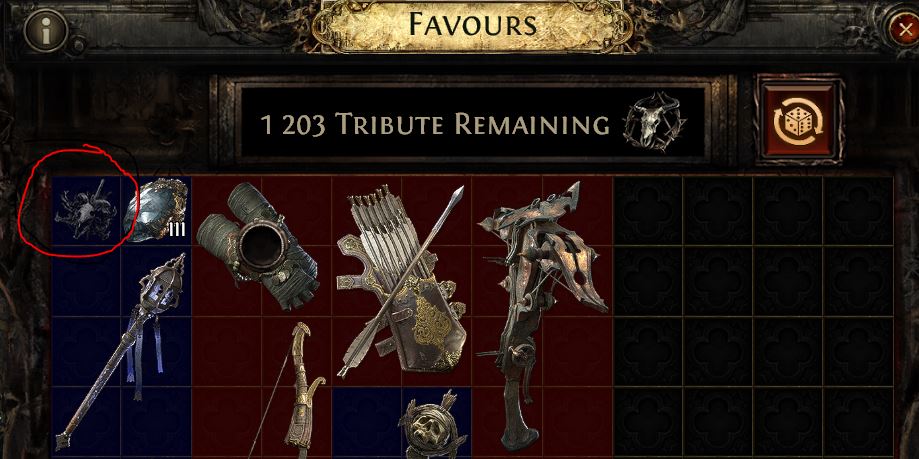Click the single arrow across quiver
The image size is (919, 459).
[403, 280]
